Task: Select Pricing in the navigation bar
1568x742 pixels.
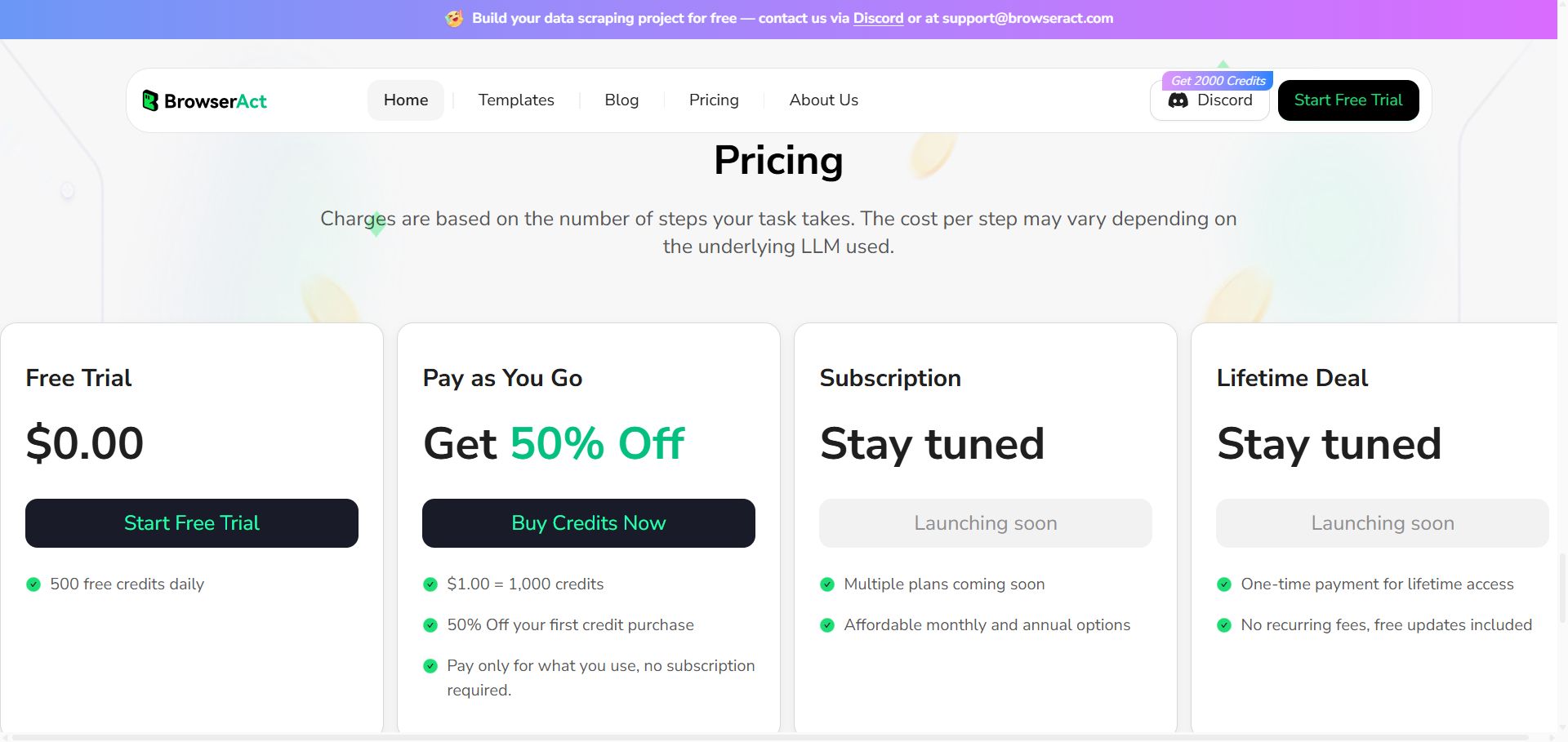Action: click(x=714, y=100)
